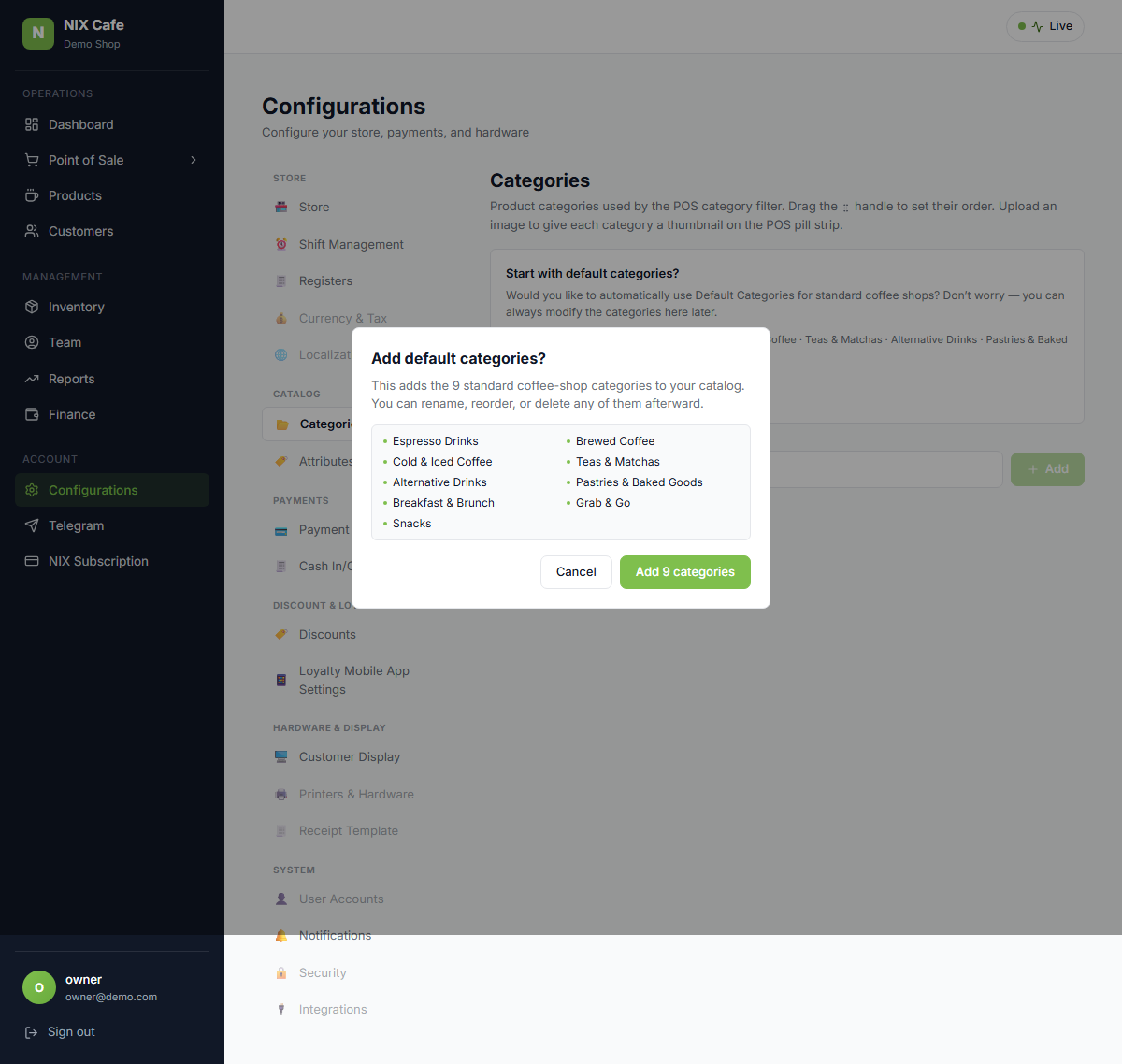Click the Loyalty Mobile App Settings icon
The image size is (1122, 1064).
pyautogui.click(x=281, y=680)
